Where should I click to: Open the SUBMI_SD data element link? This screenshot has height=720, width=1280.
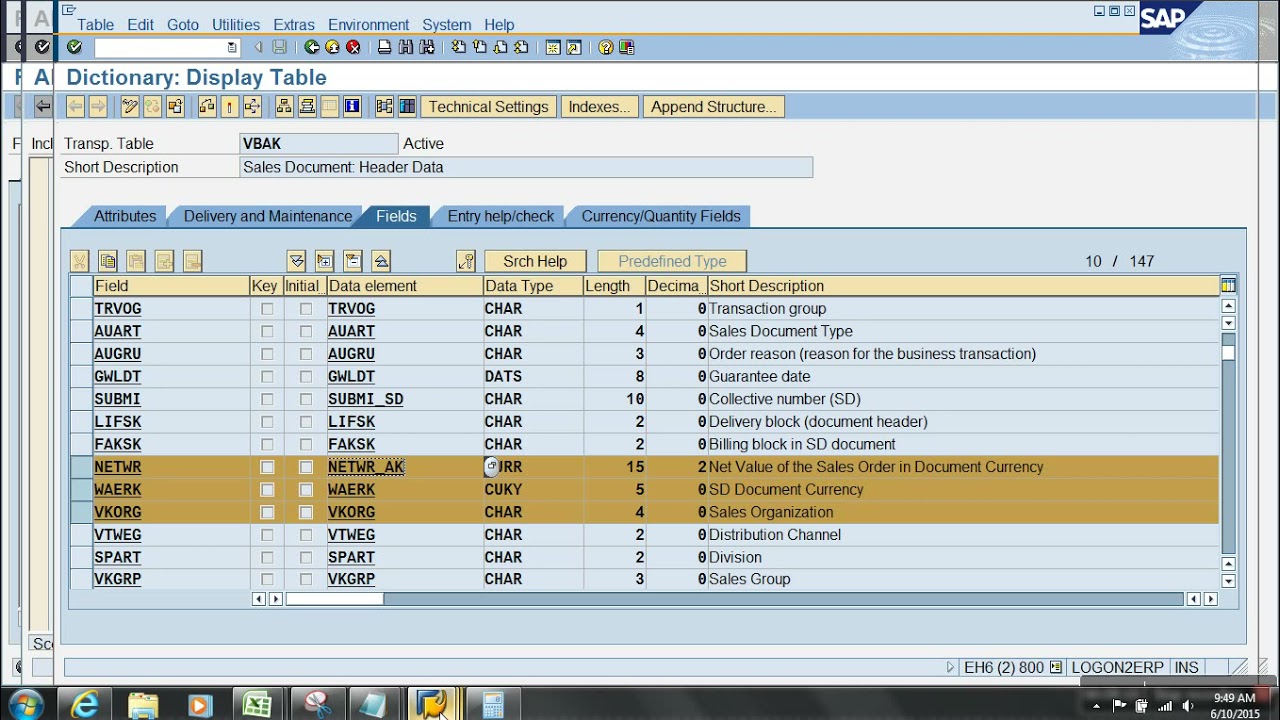tap(366, 399)
